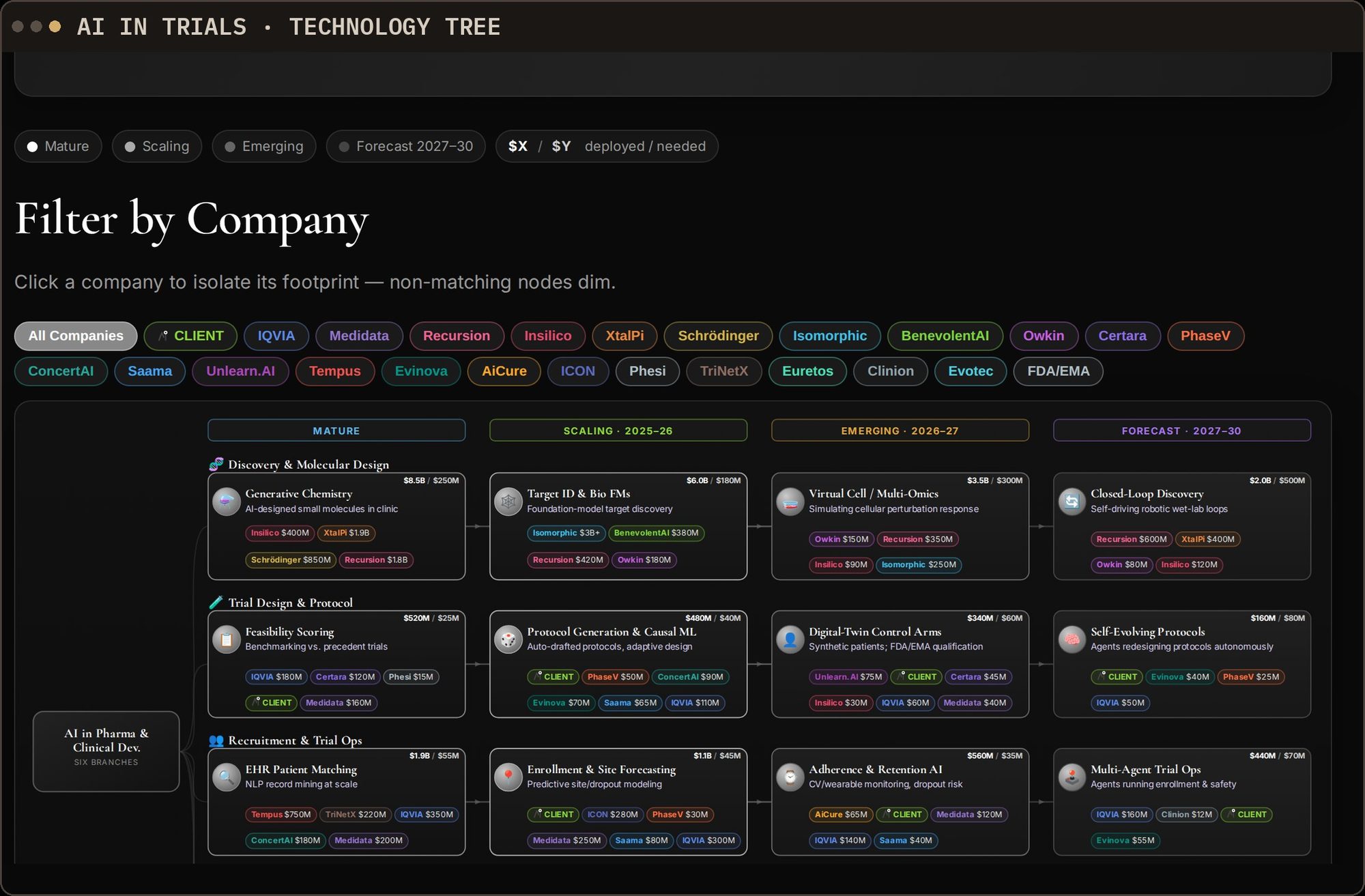Toggle the Unlearn.AI company filter
This screenshot has height=896, width=1365.
[240, 371]
